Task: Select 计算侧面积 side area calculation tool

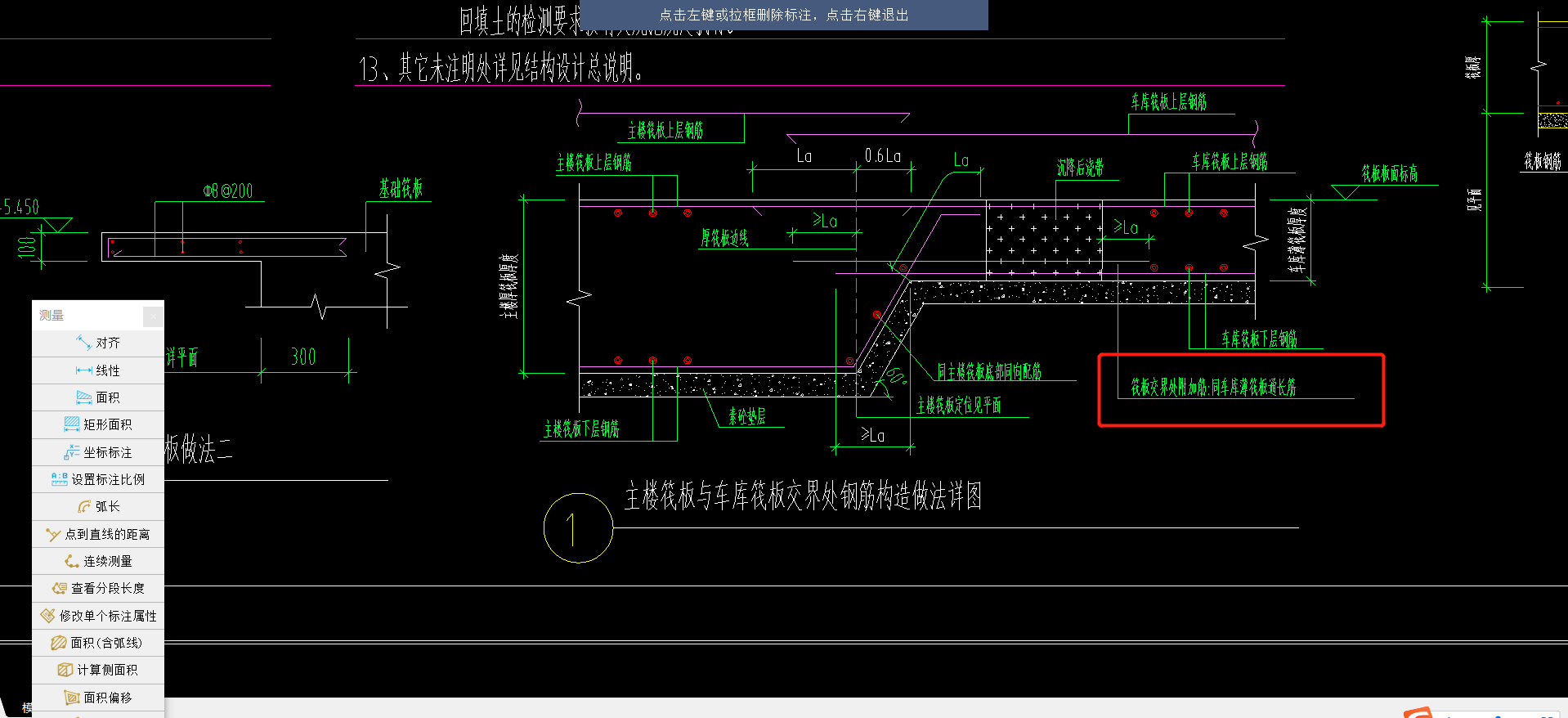Action: [x=98, y=670]
